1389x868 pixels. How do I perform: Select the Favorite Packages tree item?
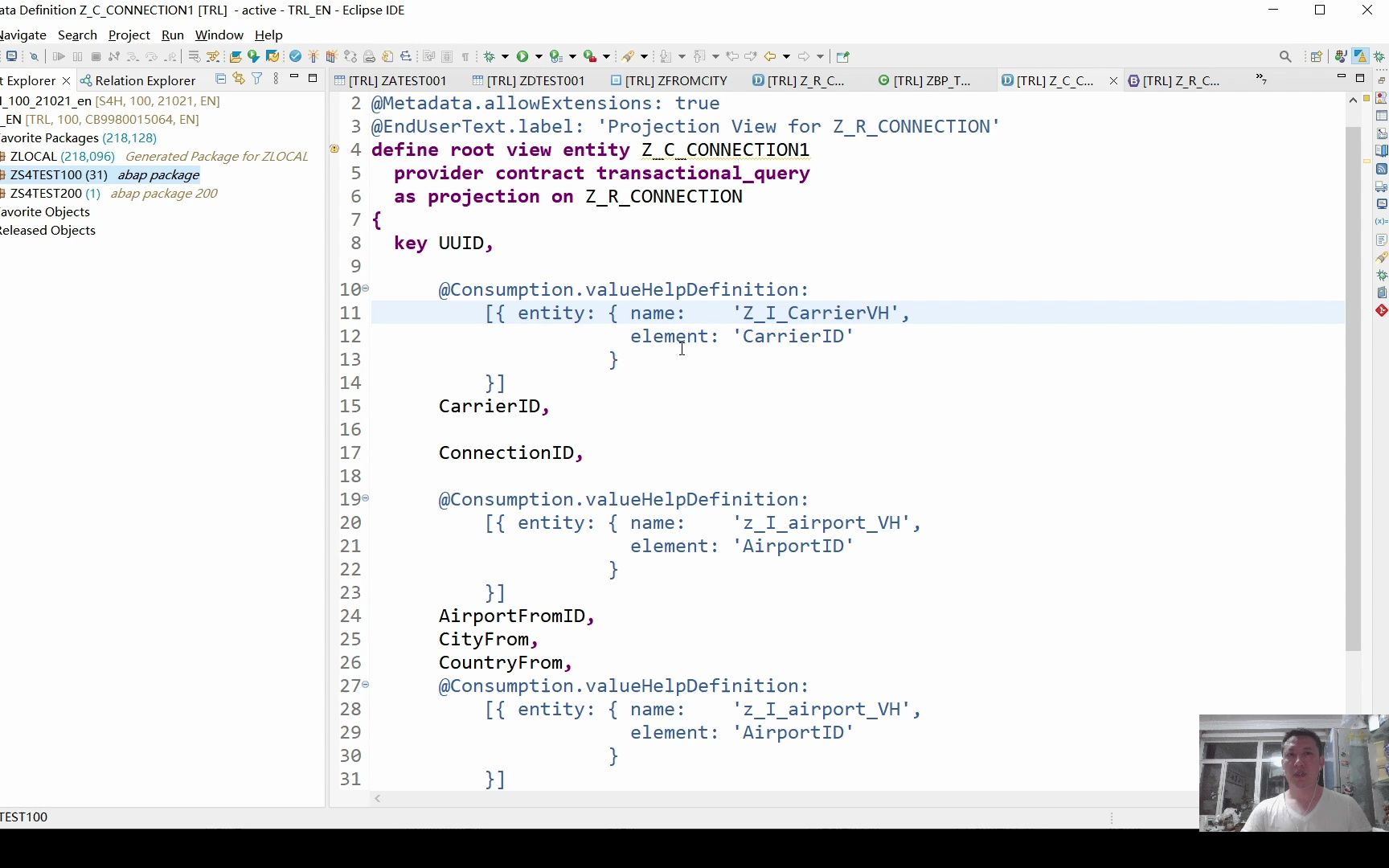(78, 138)
